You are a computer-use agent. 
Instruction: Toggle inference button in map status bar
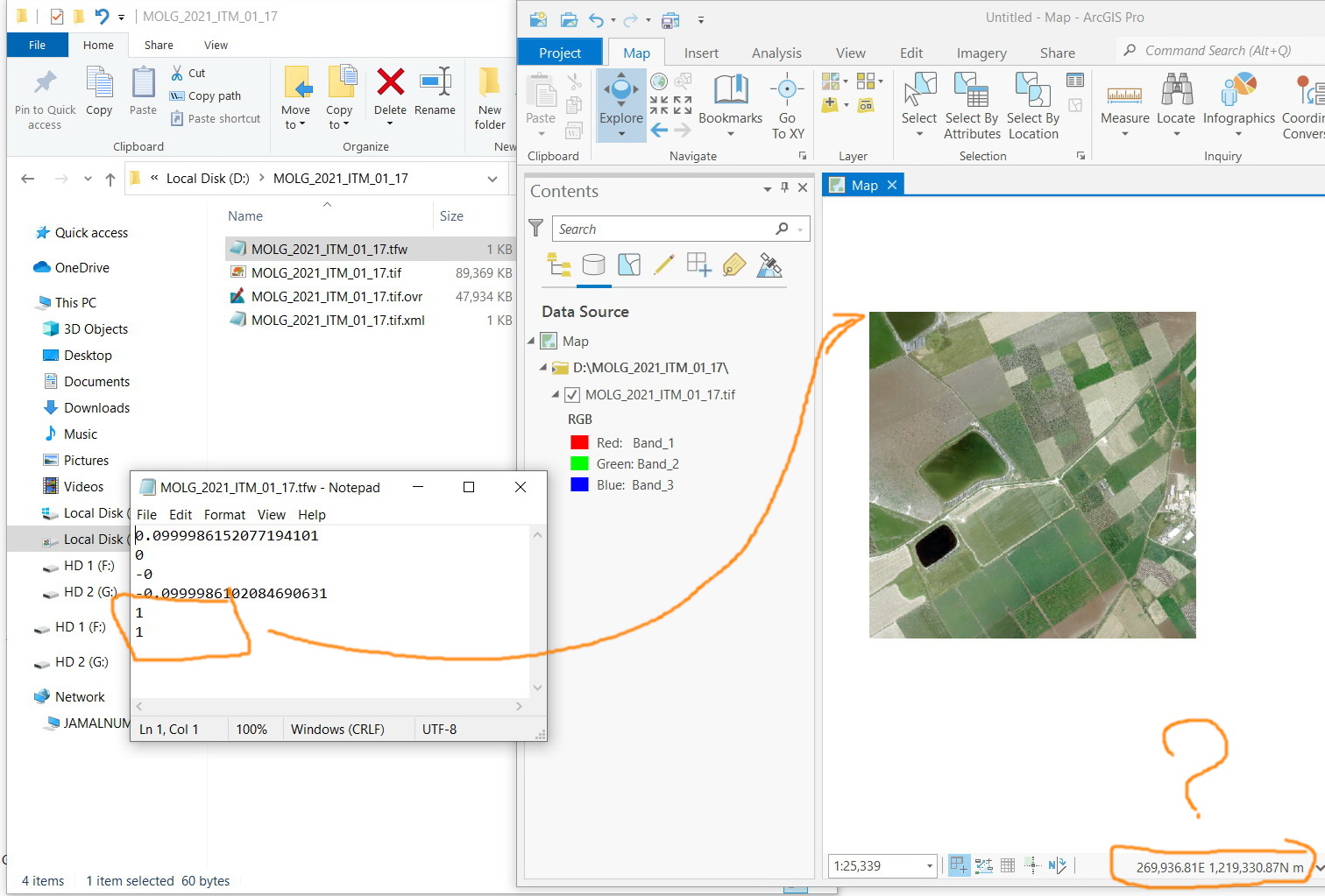(x=1031, y=865)
